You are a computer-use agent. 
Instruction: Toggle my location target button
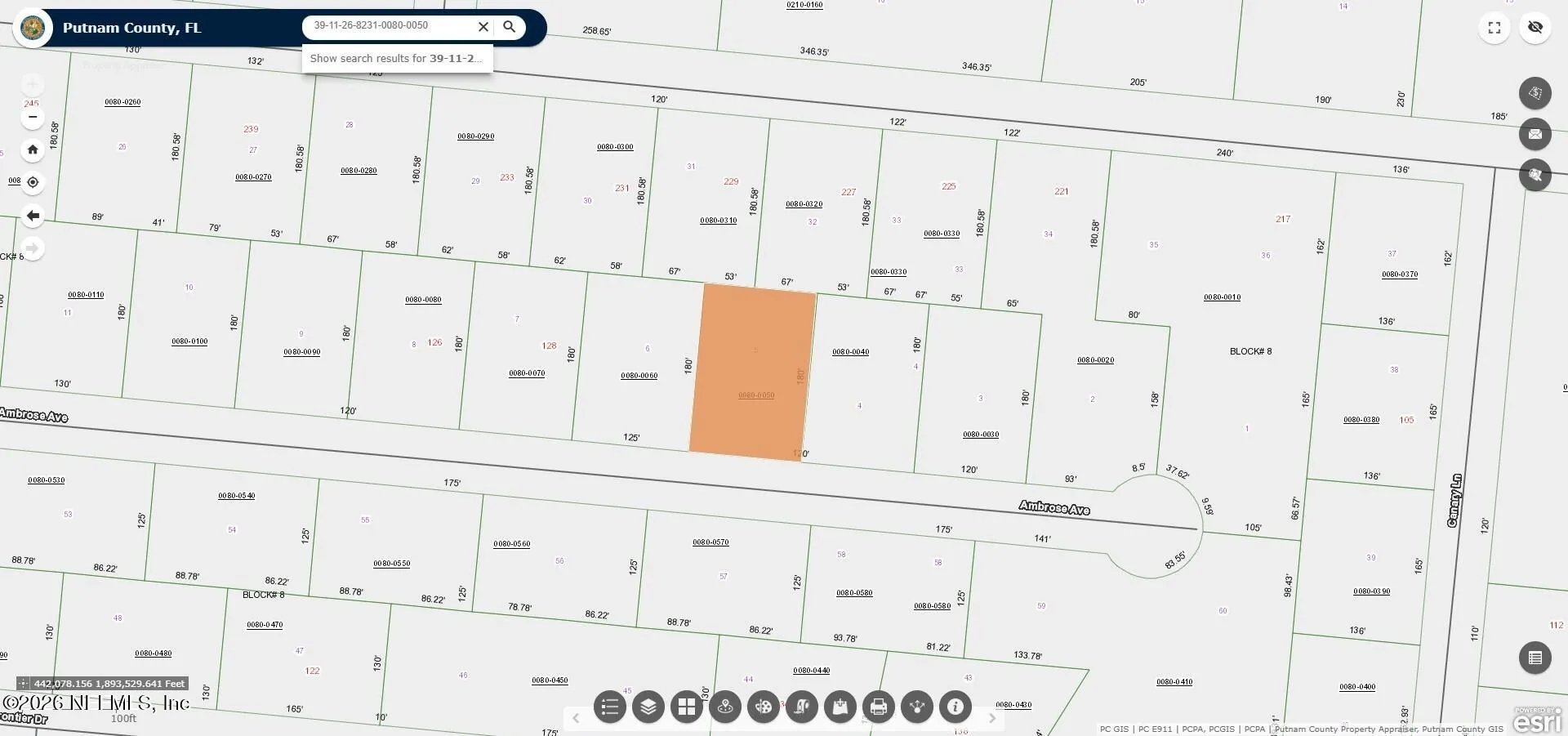33,182
